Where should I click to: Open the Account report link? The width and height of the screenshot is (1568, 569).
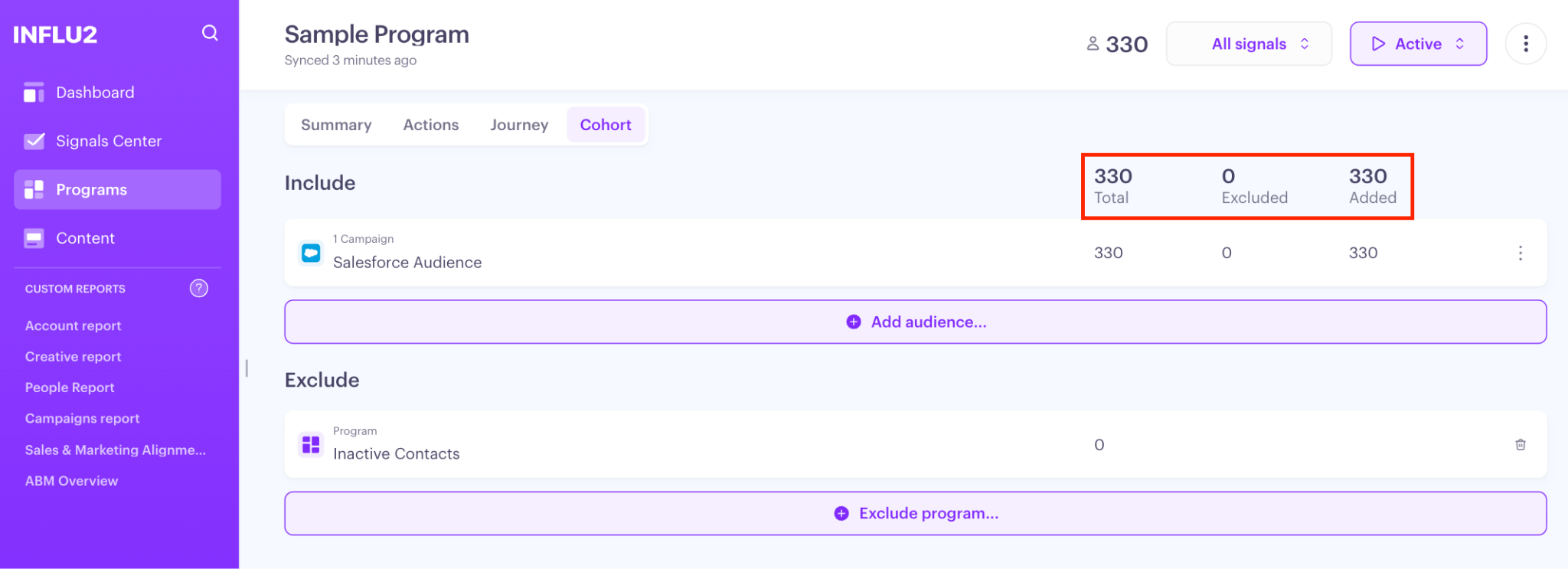point(73,325)
